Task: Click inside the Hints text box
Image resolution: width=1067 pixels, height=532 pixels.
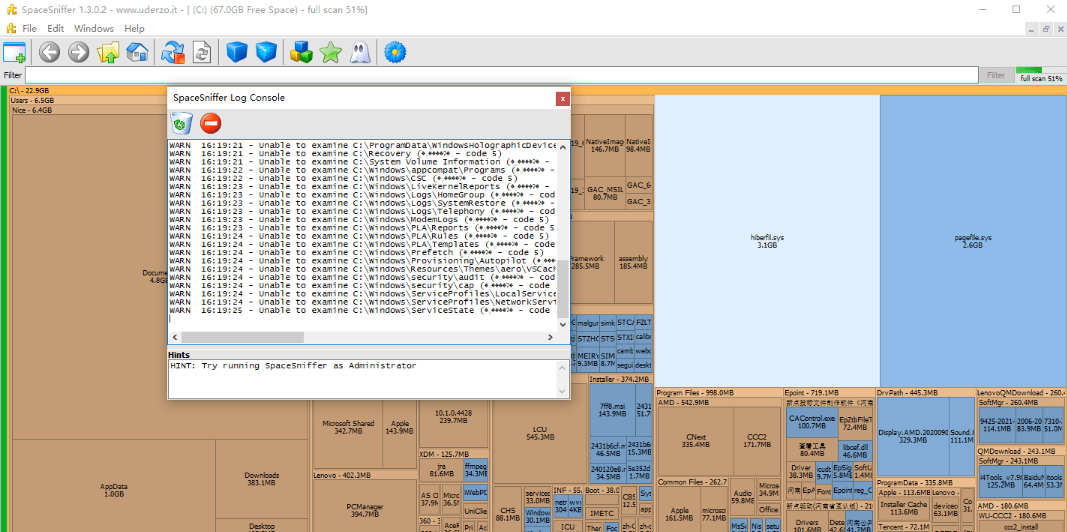Action: tap(363, 379)
